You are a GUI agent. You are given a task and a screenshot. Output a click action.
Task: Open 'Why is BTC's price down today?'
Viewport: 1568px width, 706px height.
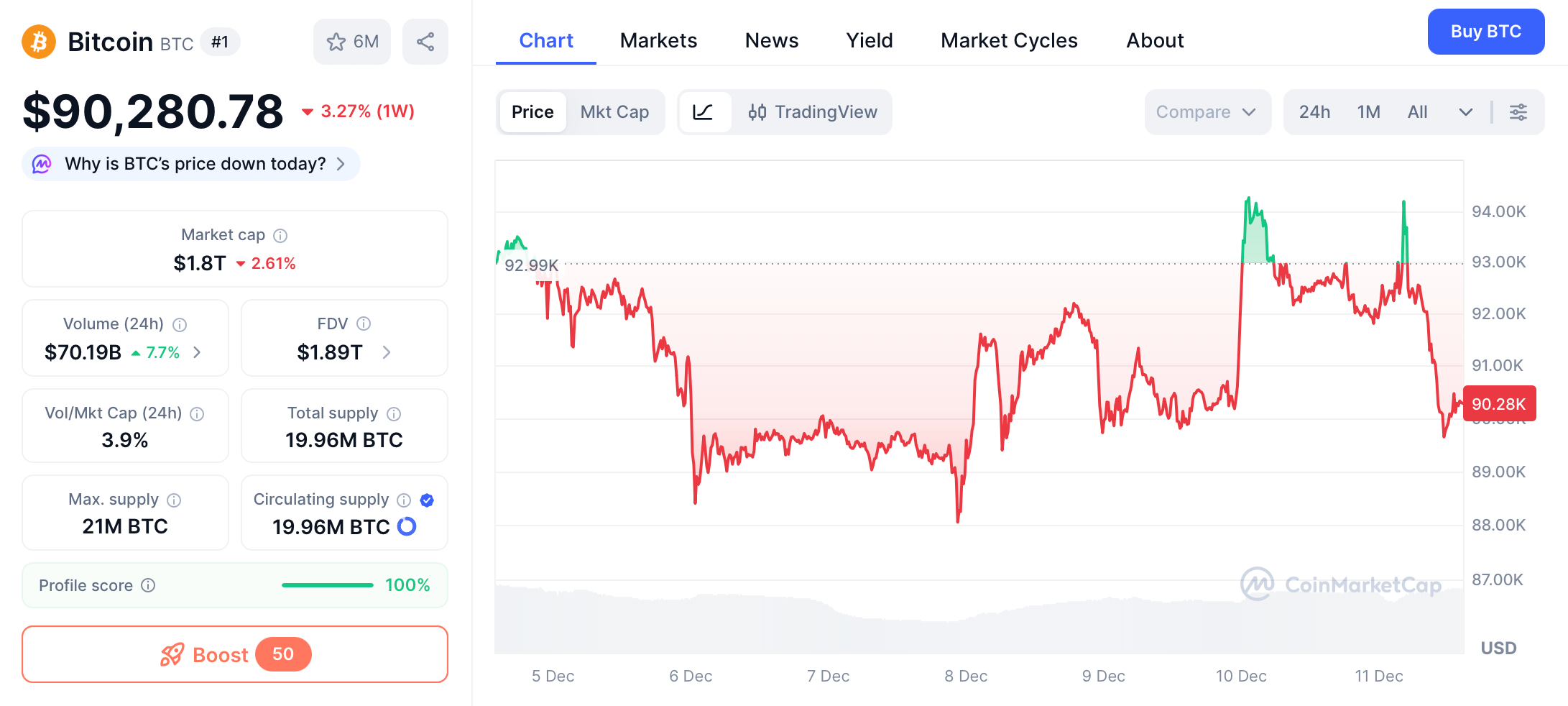pyautogui.click(x=195, y=164)
